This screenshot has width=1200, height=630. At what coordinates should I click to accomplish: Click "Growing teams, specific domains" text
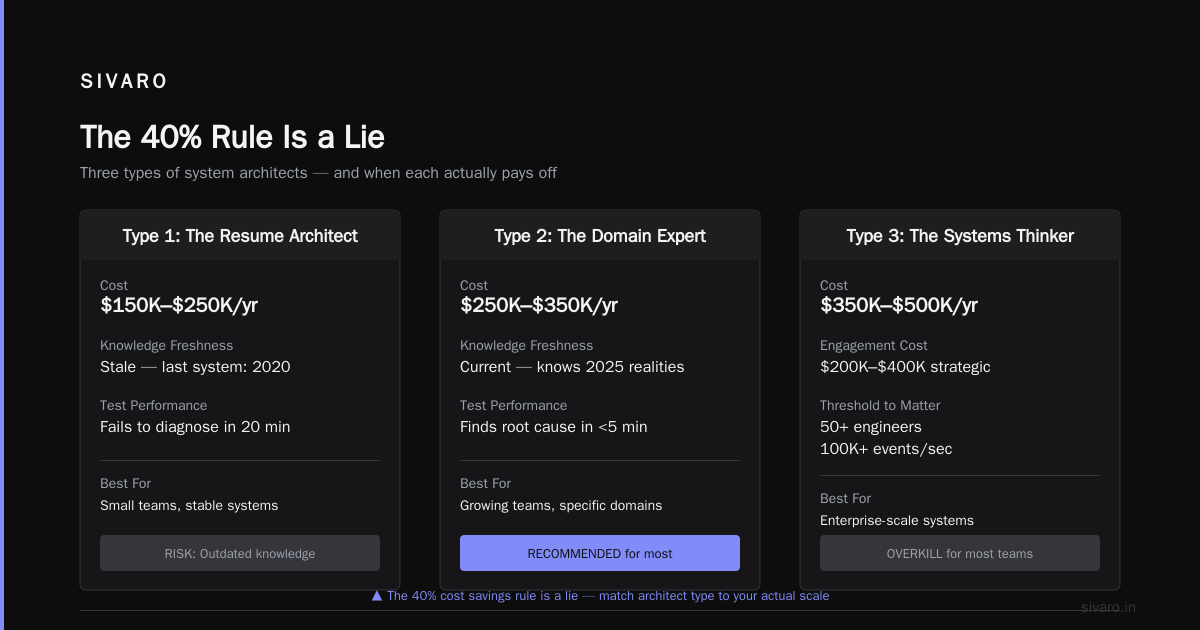coord(561,506)
